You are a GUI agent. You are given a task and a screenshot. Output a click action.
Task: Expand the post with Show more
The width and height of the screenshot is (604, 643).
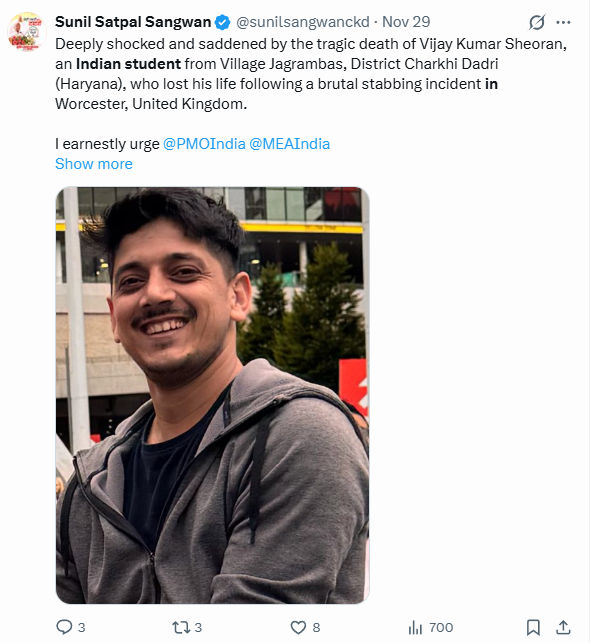coord(93,164)
